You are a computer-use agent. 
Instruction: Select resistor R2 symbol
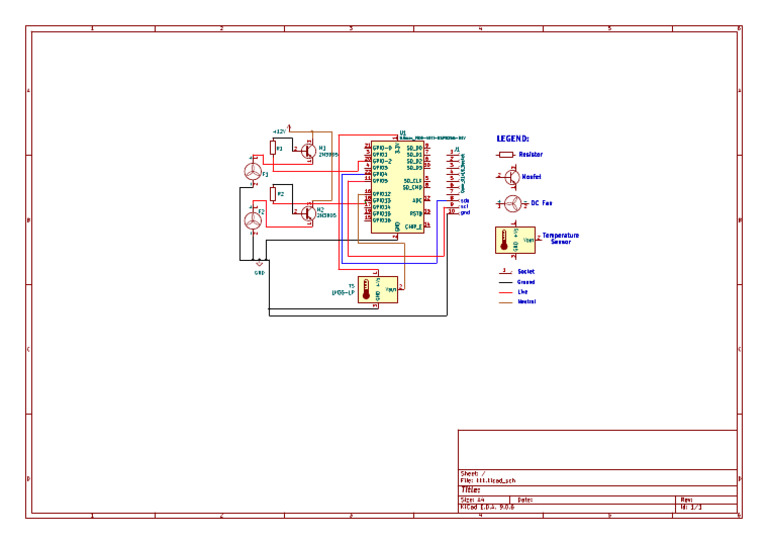273,194
